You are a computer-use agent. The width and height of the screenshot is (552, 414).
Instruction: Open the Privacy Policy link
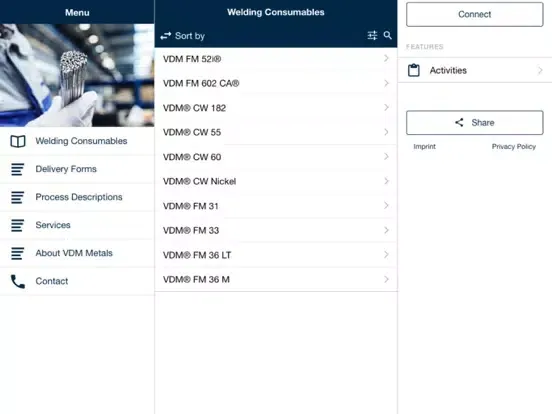click(514, 146)
